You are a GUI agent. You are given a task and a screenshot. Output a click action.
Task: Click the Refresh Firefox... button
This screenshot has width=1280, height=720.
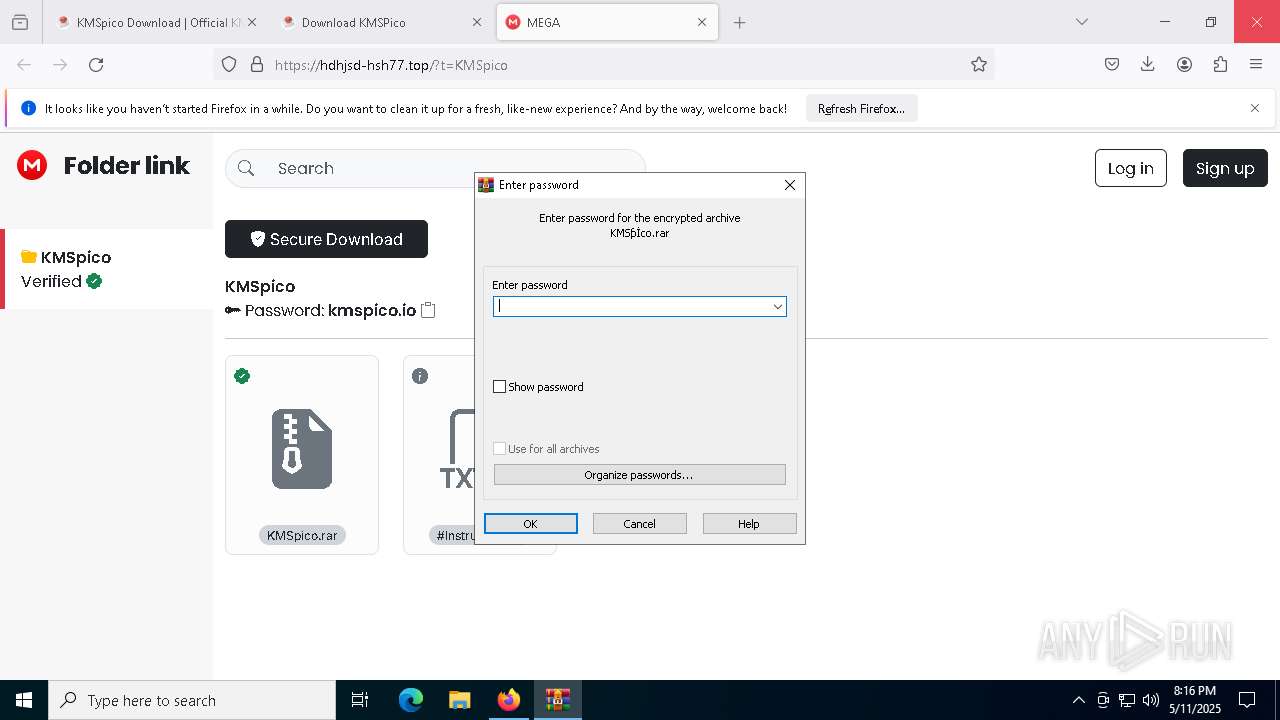861,109
